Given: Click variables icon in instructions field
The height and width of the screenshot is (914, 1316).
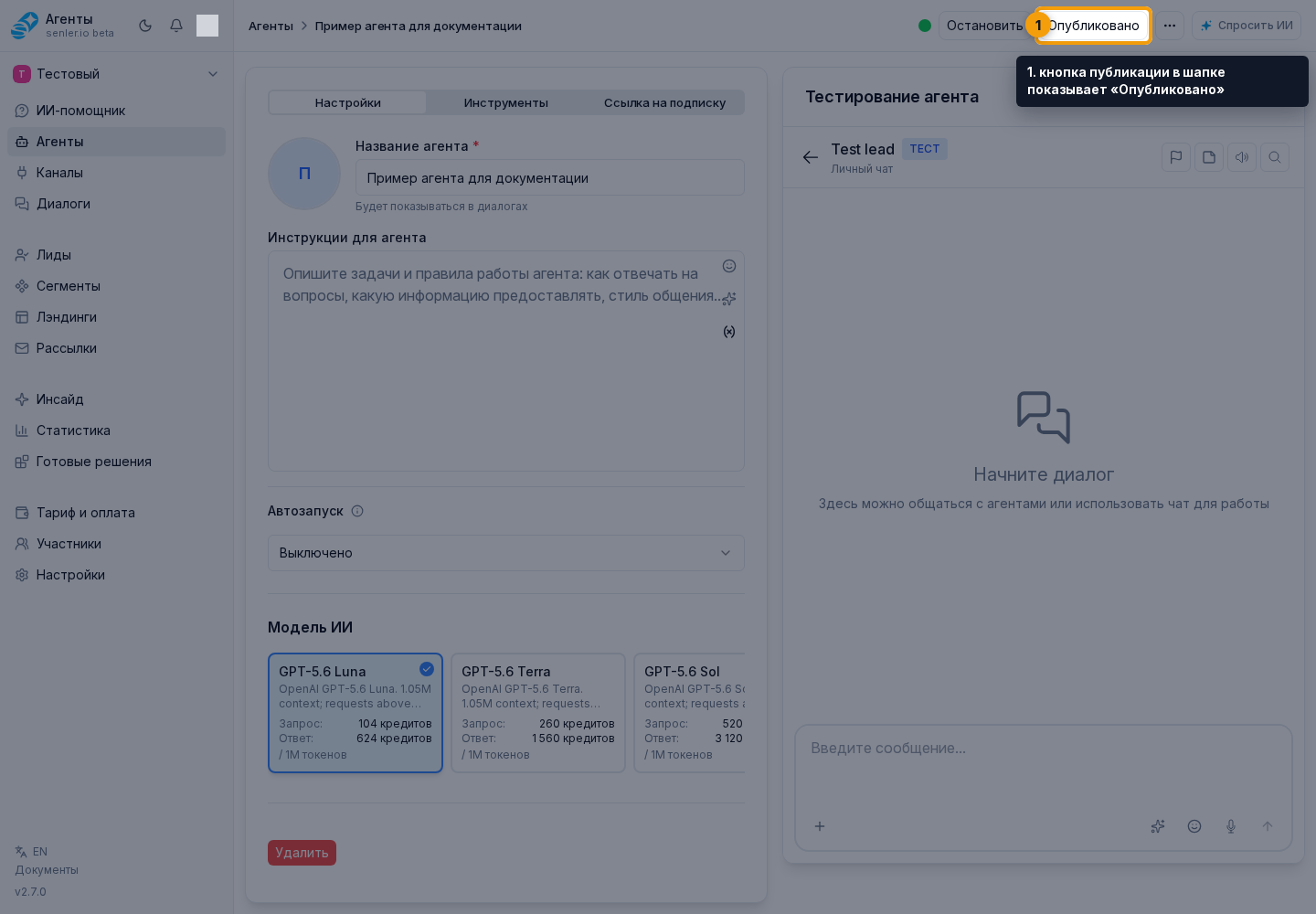Looking at the screenshot, I should tap(729, 332).
